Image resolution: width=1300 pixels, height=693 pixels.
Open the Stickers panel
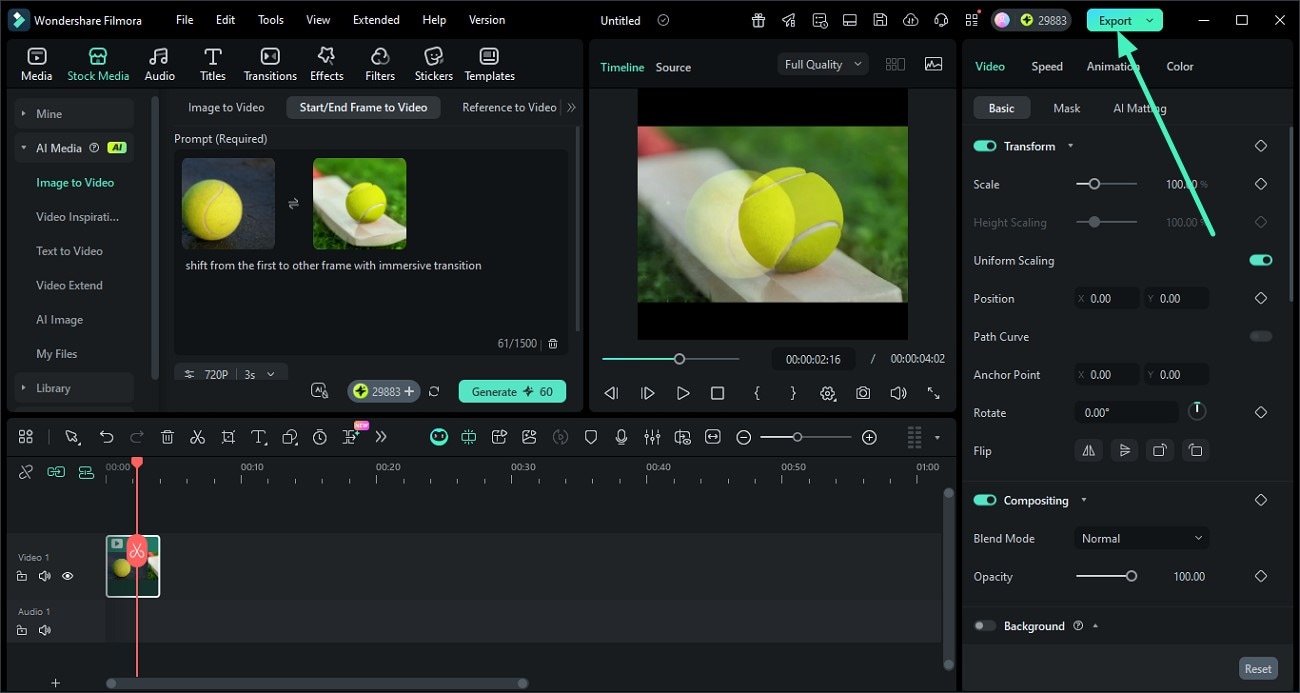click(433, 64)
